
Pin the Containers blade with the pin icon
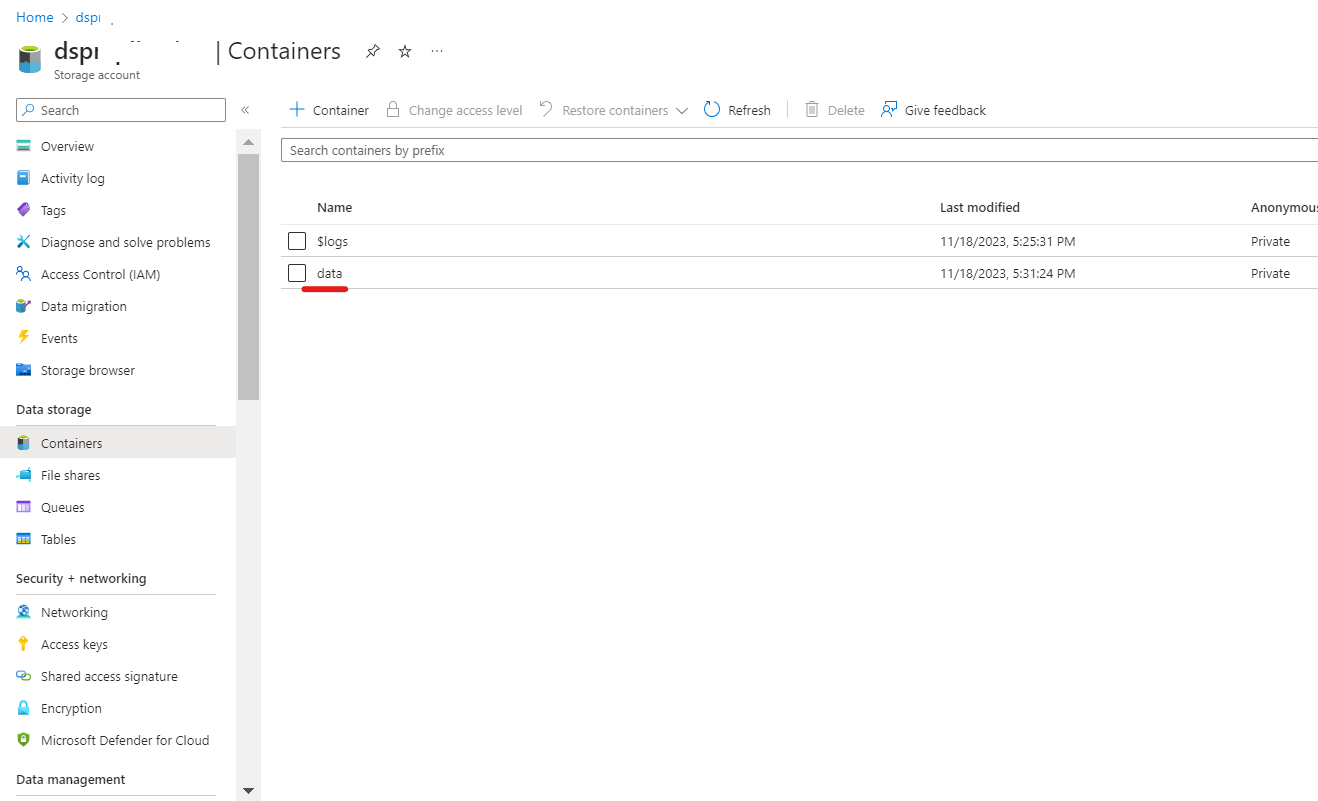click(373, 51)
